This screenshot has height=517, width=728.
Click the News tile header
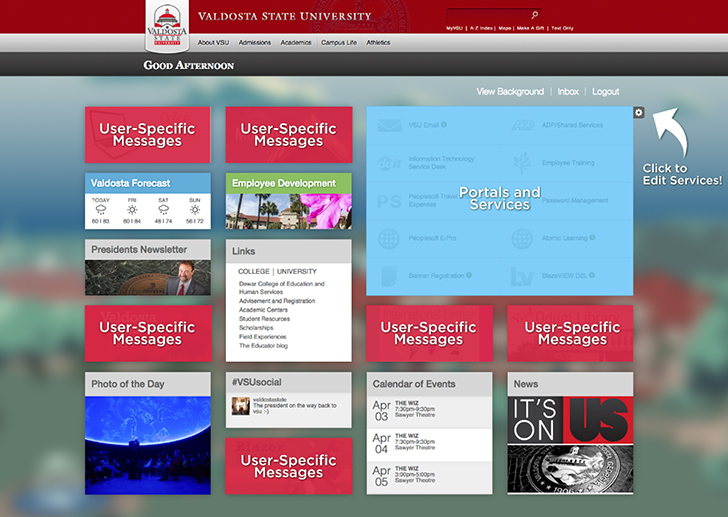pyautogui.click(x=570, y=384)
